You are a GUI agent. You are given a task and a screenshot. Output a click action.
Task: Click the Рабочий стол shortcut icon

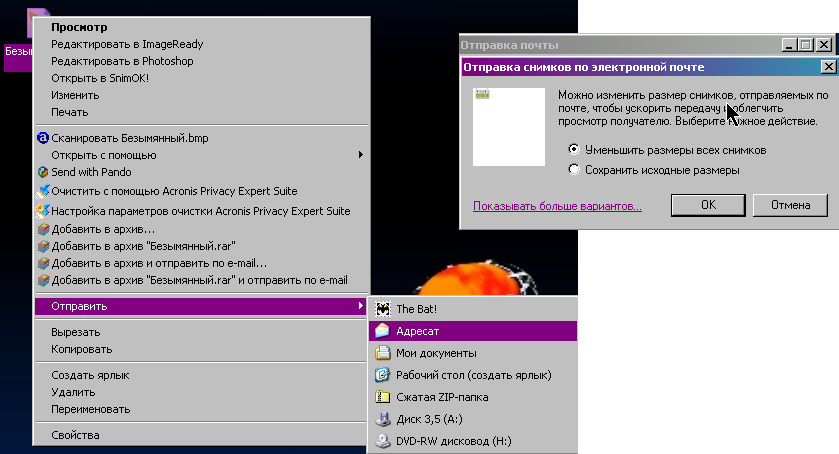pyautogui.click(x=382, y=375)
